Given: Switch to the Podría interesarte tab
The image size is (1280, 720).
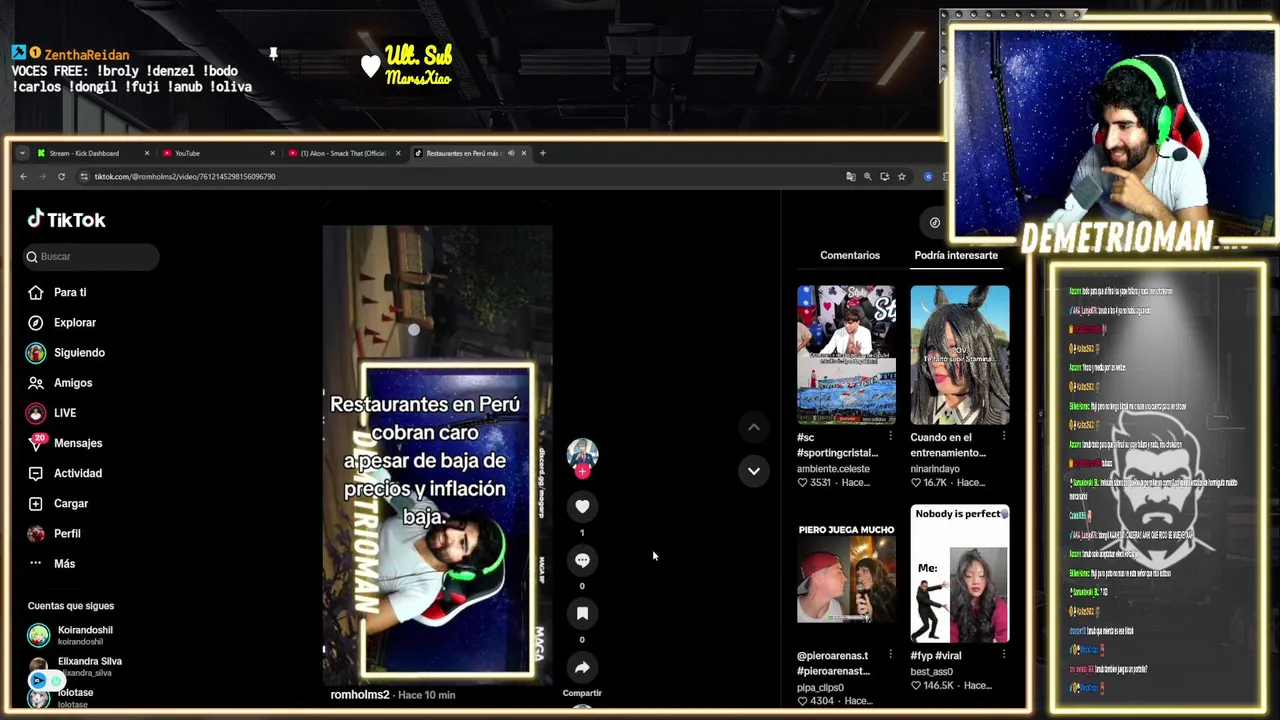Looking at the screenshot, I should [x=956, y=255].
